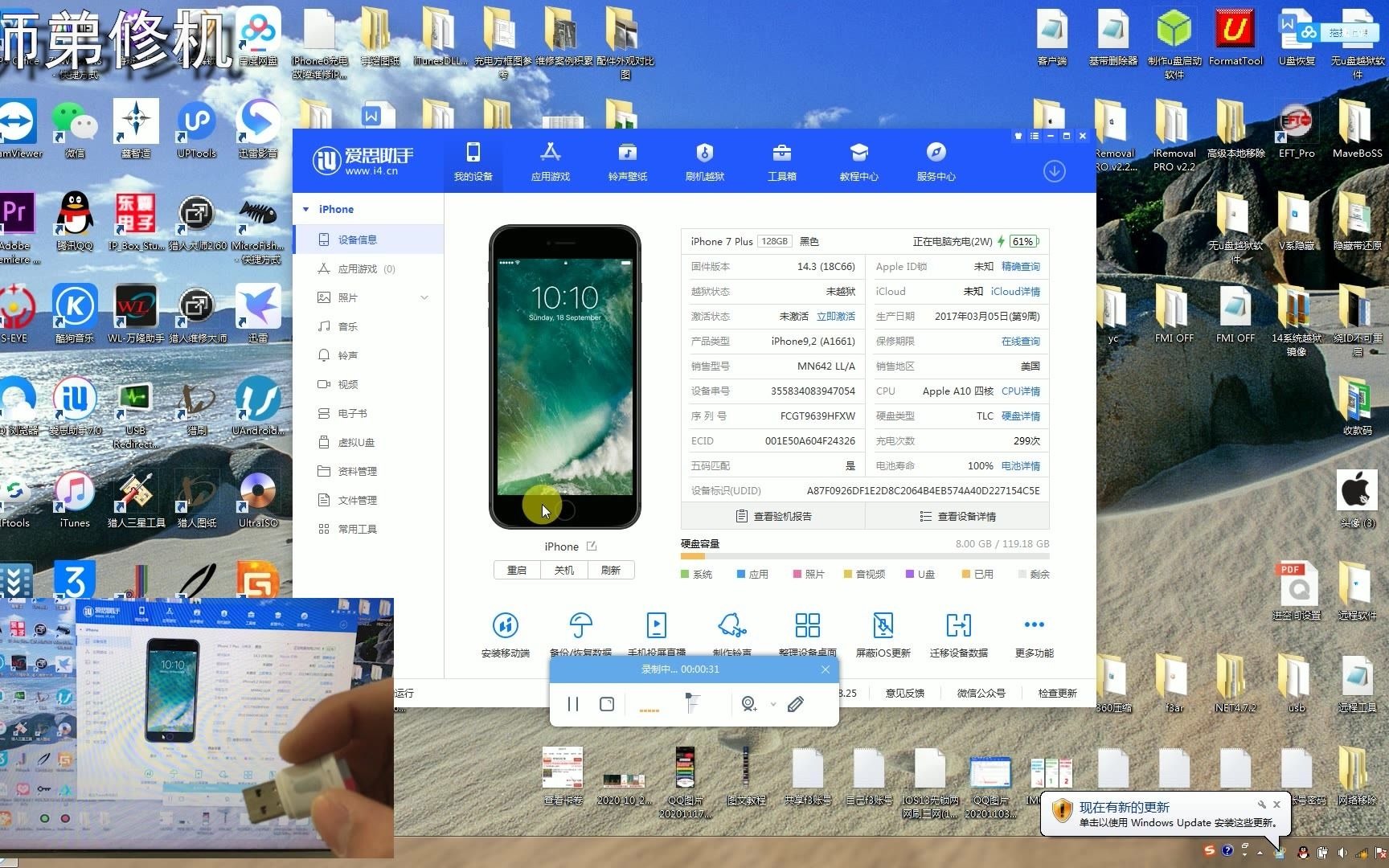
Task: Open the 备份/恢复数据 umbrella icon
Action: pos(580,625)
